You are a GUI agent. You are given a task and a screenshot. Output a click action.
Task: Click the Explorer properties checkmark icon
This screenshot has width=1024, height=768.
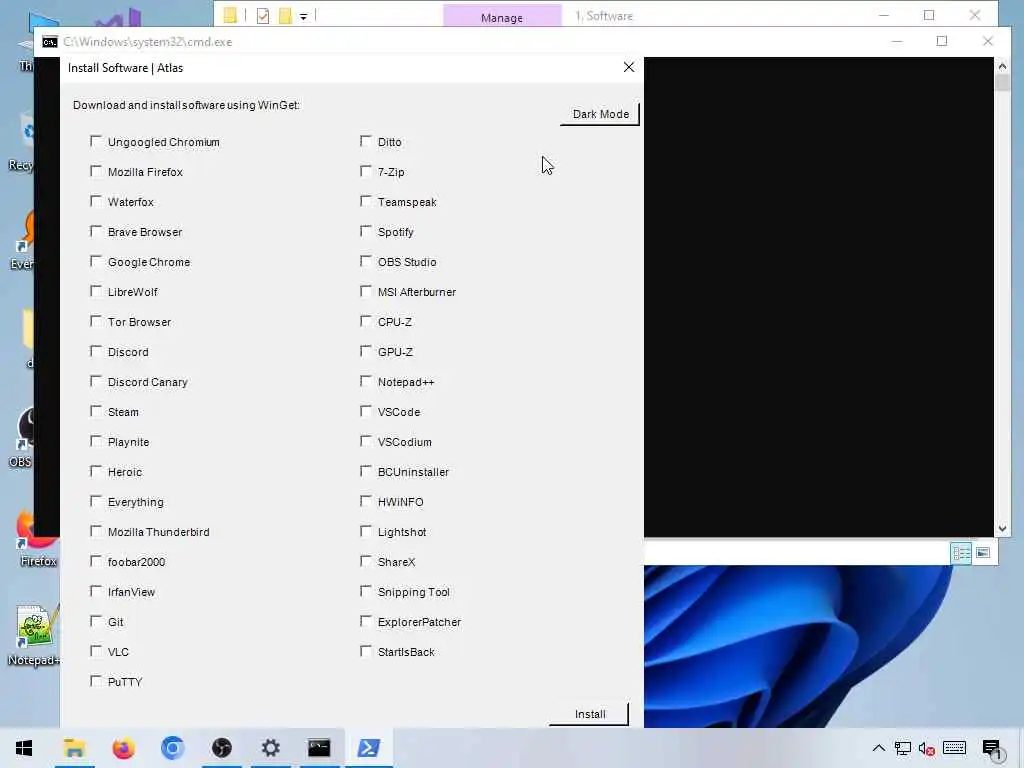point(263,16)
